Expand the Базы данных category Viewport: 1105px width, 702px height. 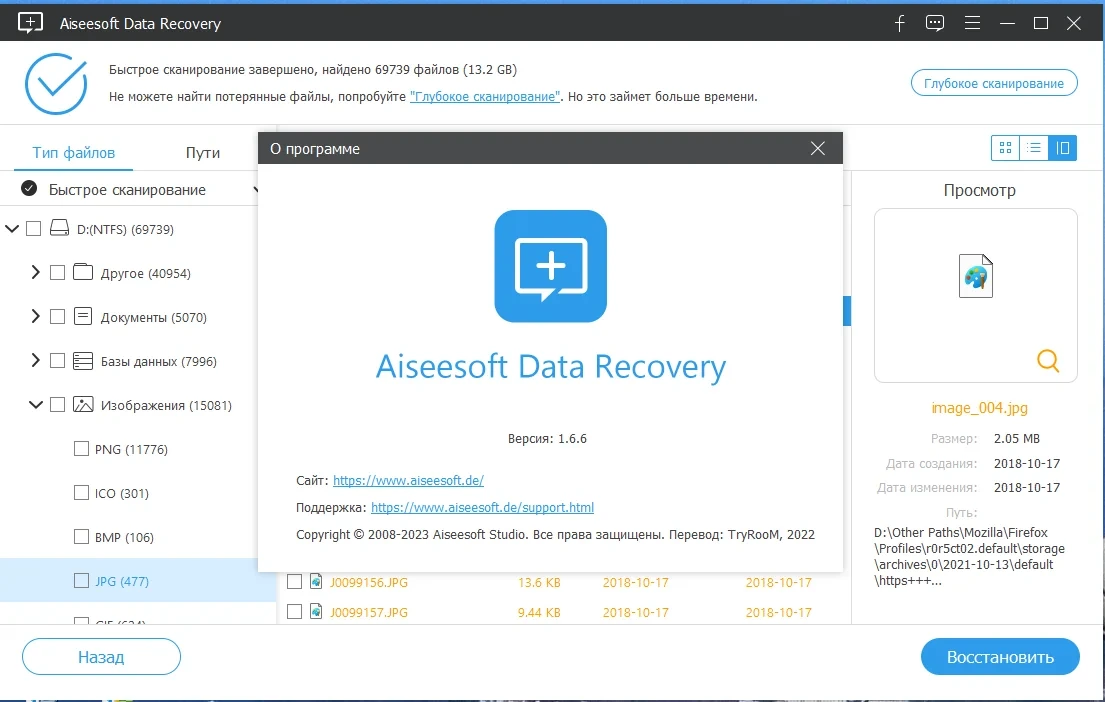click(36, 360)
